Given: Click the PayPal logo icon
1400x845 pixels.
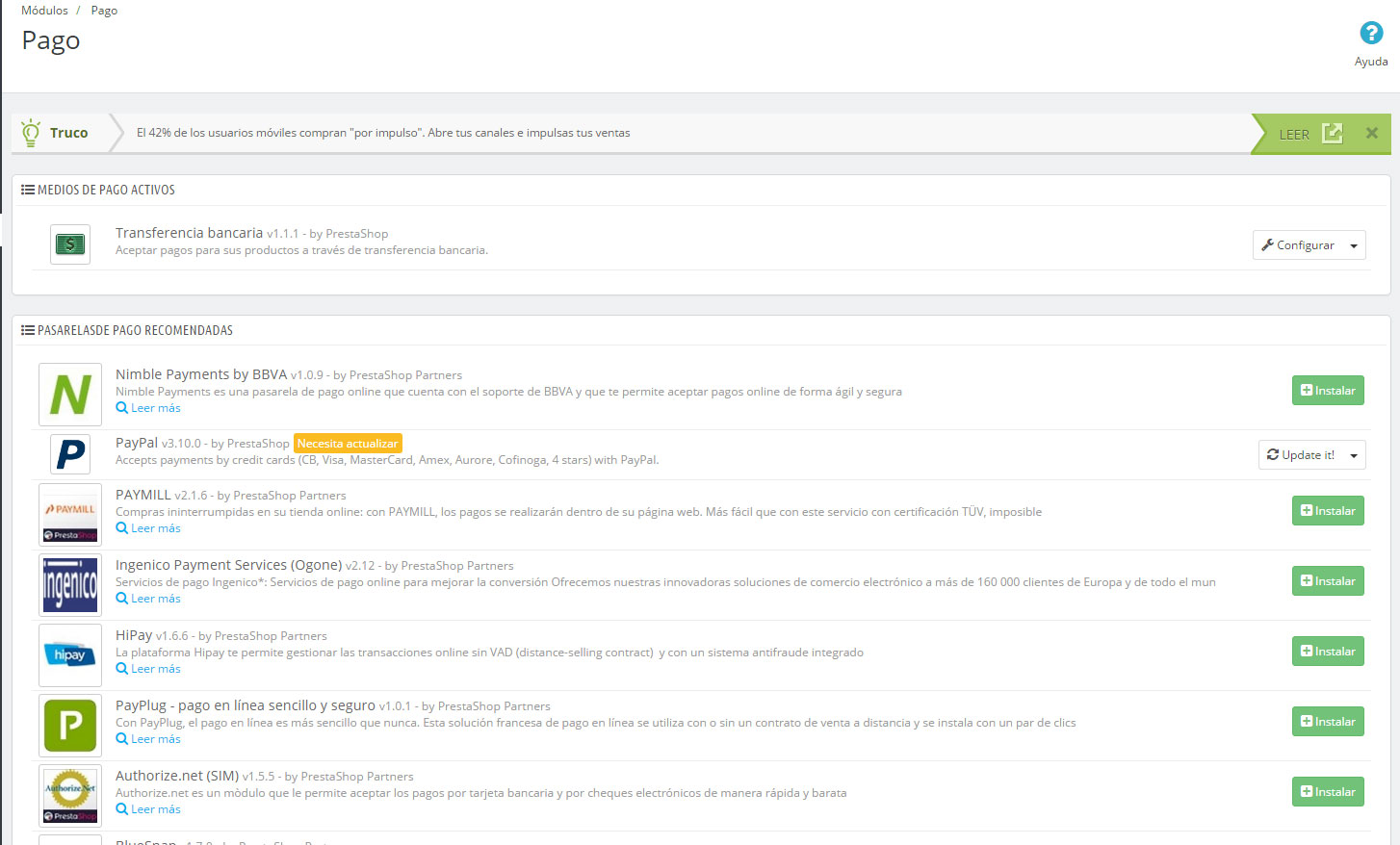Looking at the screenshot, I should pyautogui.click(x=70, y=454).
